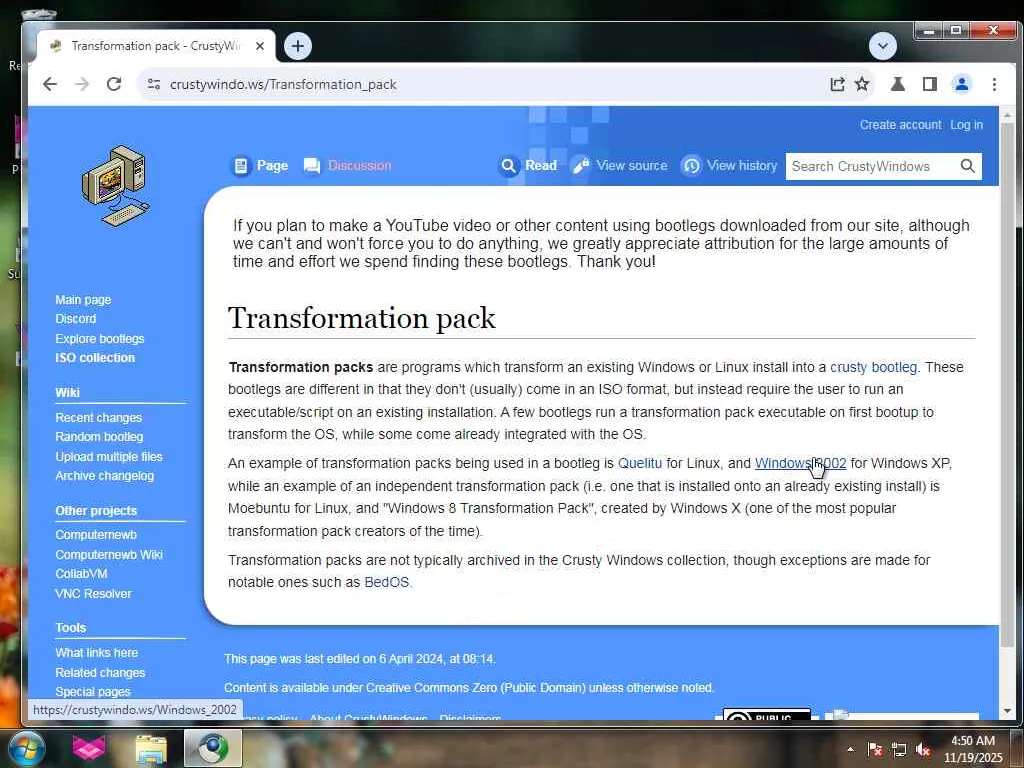Click the Tools sidebar heading
Screen dimensions: 1024x768
(x=71, y=628)
